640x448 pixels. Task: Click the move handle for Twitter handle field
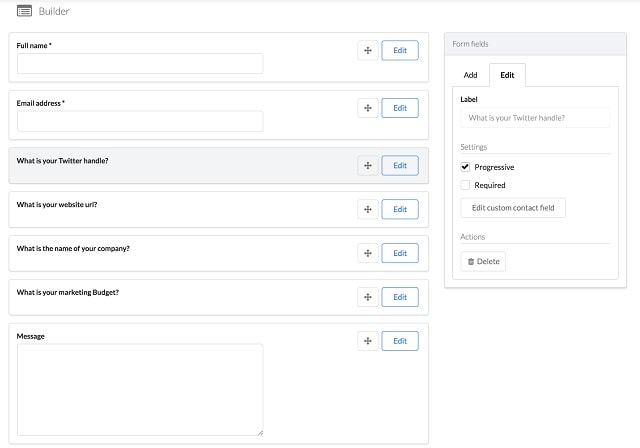click(x=368, y=165)
